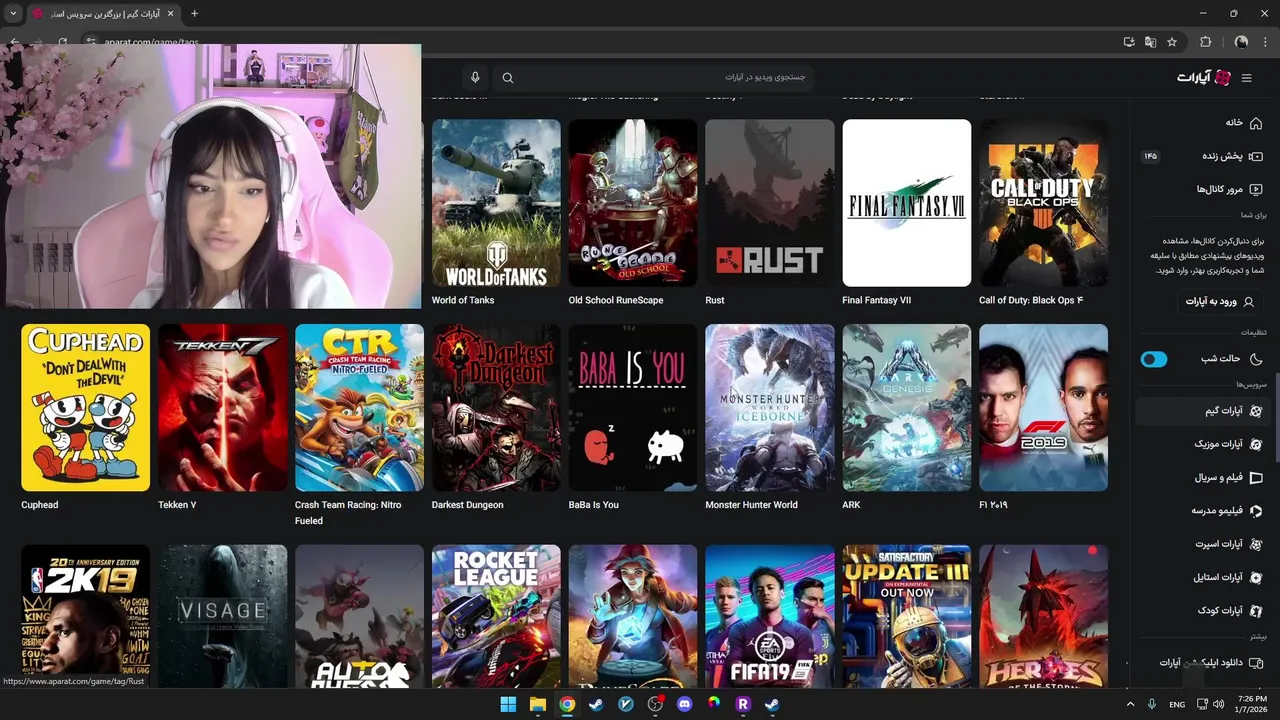Open آپارات اسپرت service link
Screen dimensions: 1280x720
pyautogui.click(x=1203, y=544)
